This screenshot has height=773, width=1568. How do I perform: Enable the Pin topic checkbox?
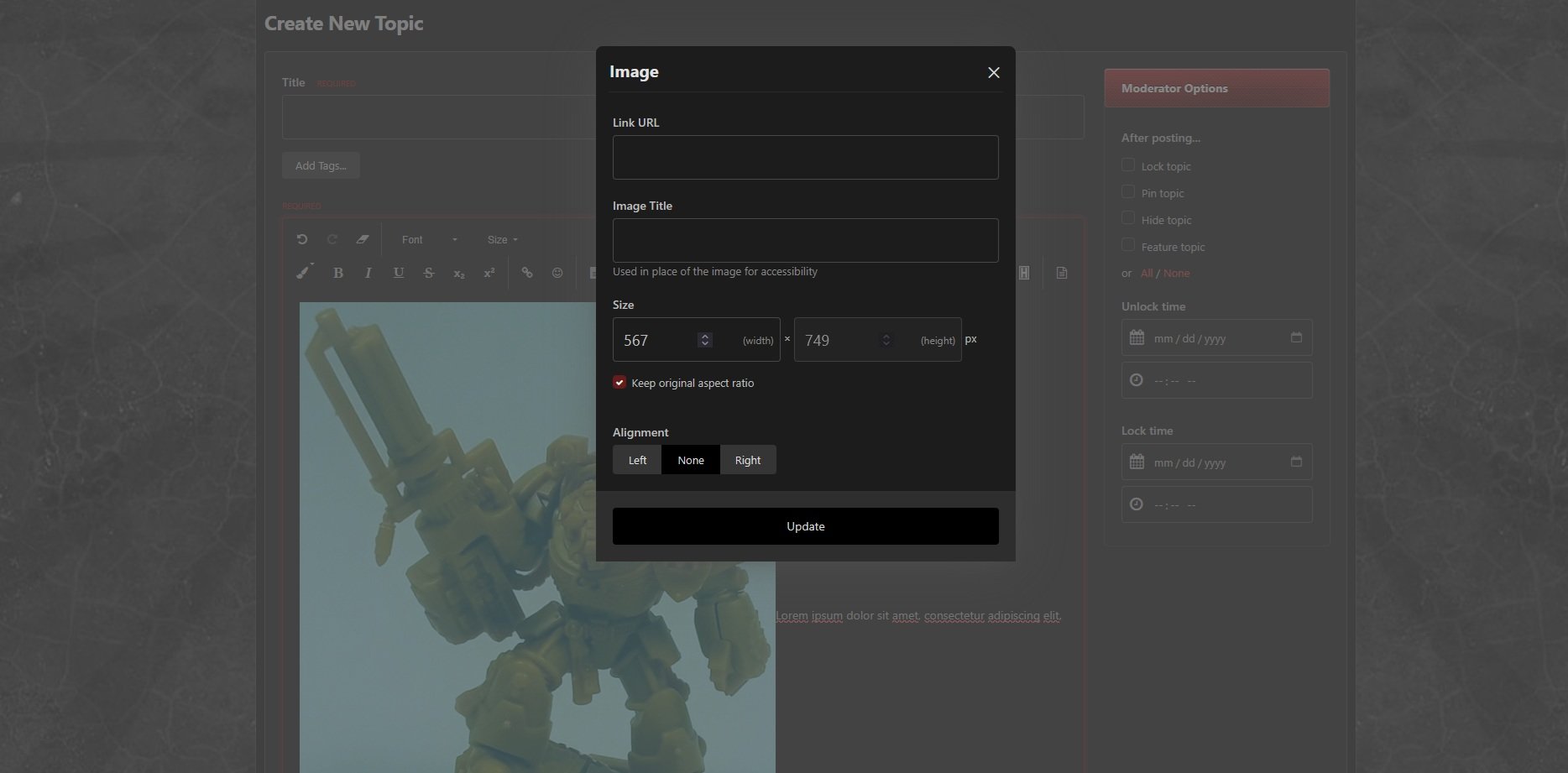coord(1128,192)
